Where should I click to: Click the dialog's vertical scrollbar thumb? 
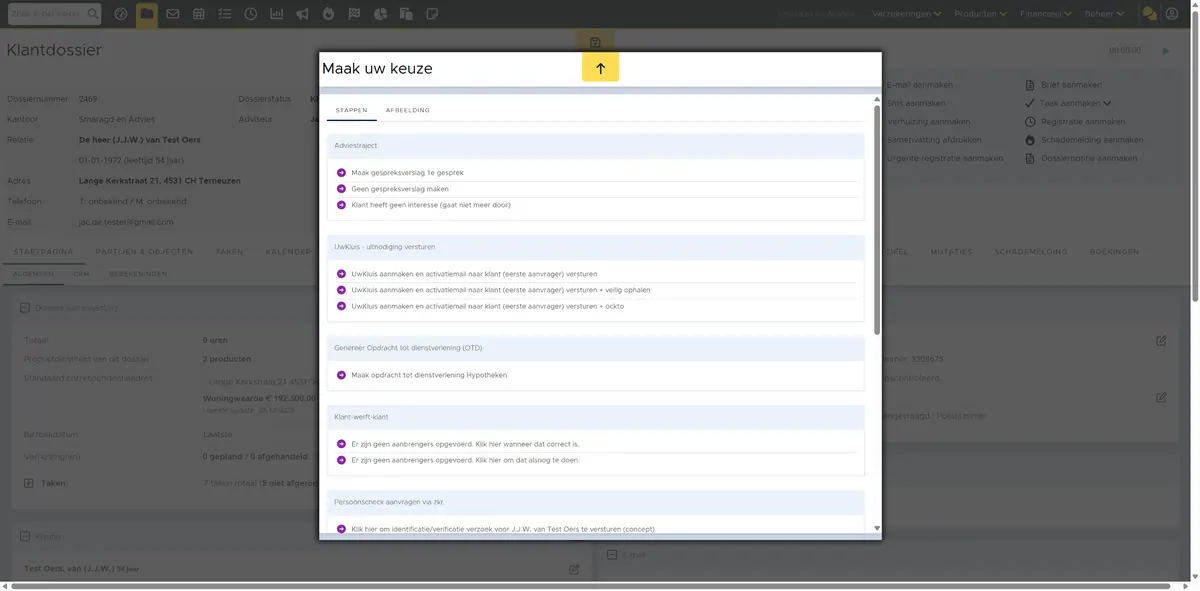877,218
